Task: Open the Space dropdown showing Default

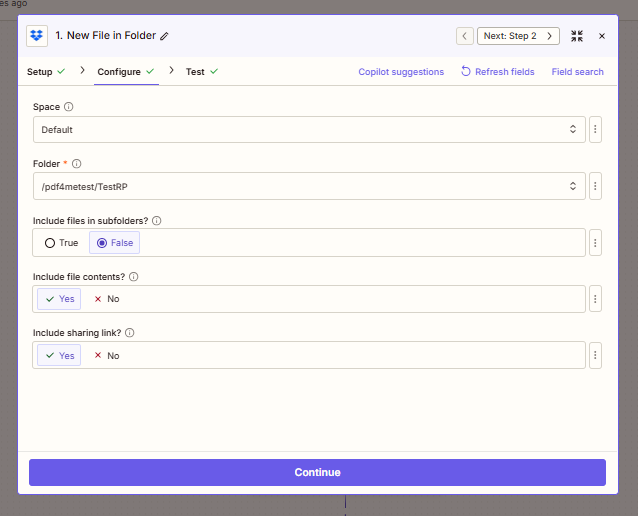Action: [308, 130]
